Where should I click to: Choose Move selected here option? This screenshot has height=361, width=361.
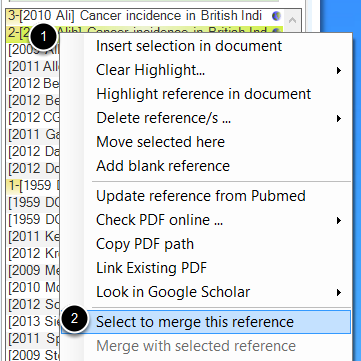click(x=160, y=142)
